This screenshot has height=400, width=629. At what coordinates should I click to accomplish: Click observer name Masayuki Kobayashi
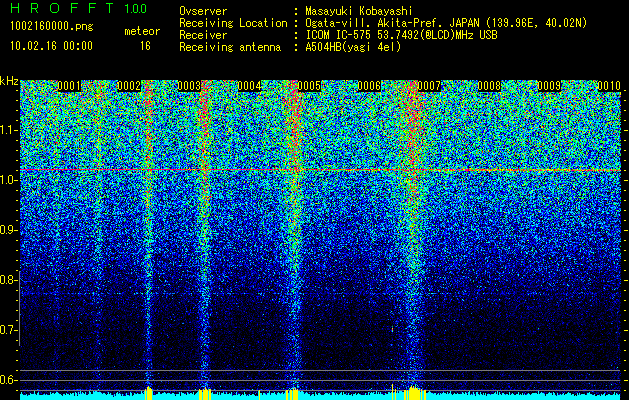click(x=358, y=11)
